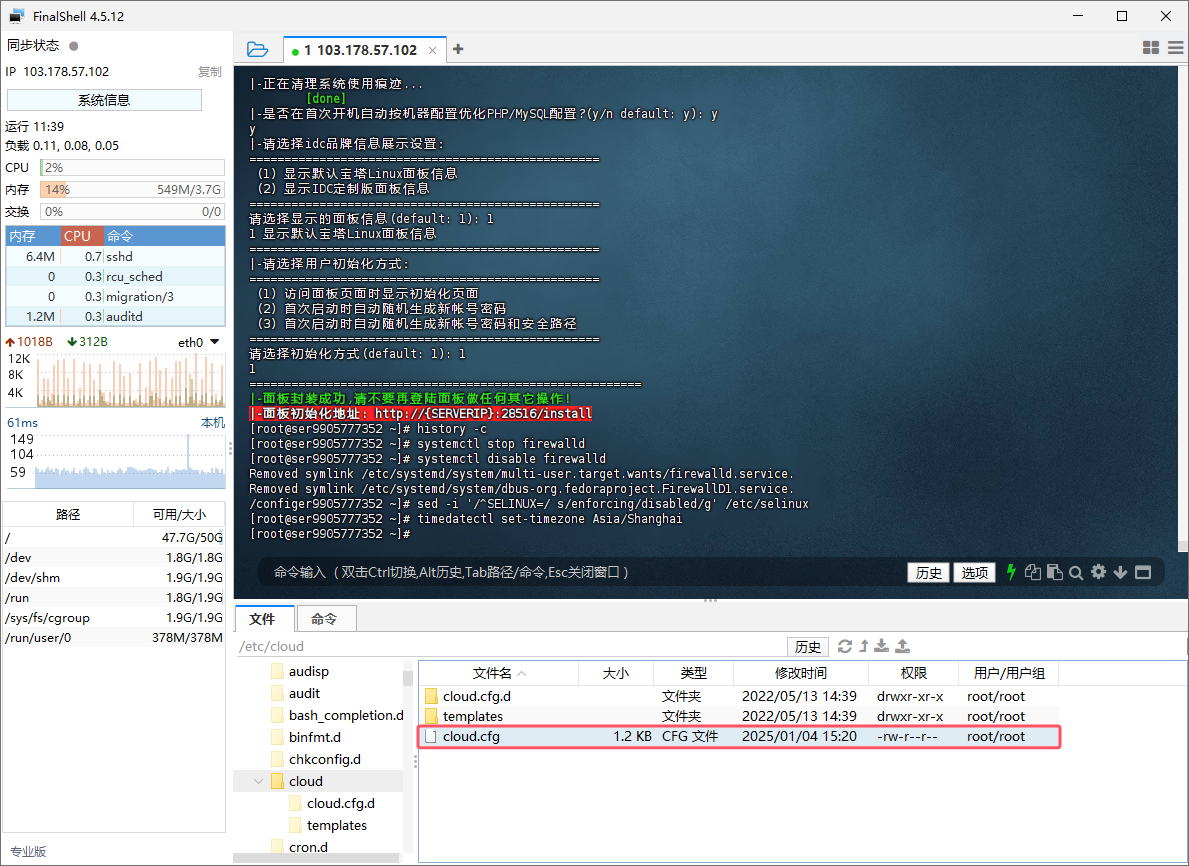Refresh the file list in file panel
The height and width of the screenshot is (866, 1189).
pyautogui.click(x=845, y=646)
